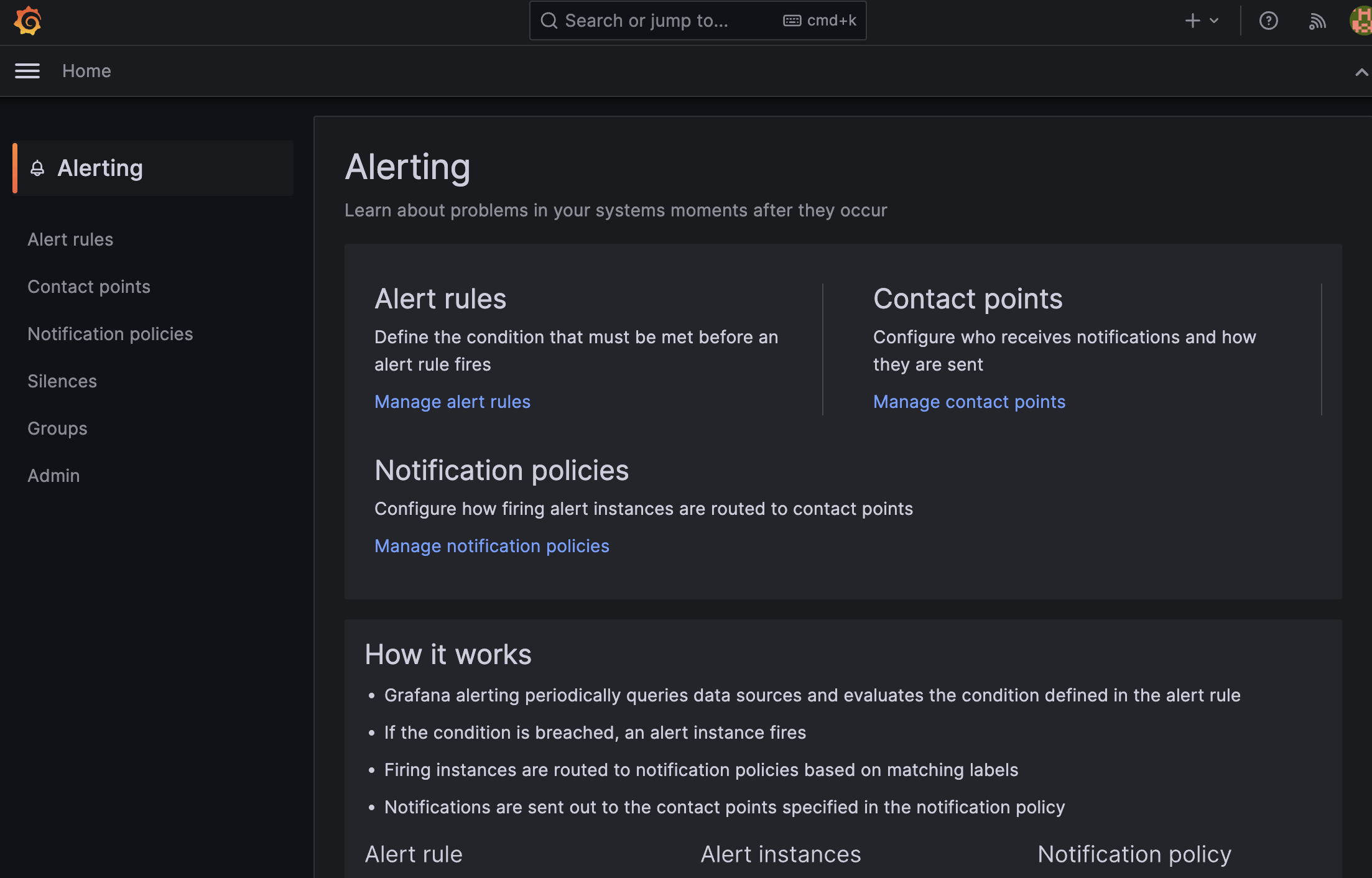Expand the dropdown chevron next to plus
Image resolution: width=1372 pixels, height=878 pixels.
coord(1214,21)
